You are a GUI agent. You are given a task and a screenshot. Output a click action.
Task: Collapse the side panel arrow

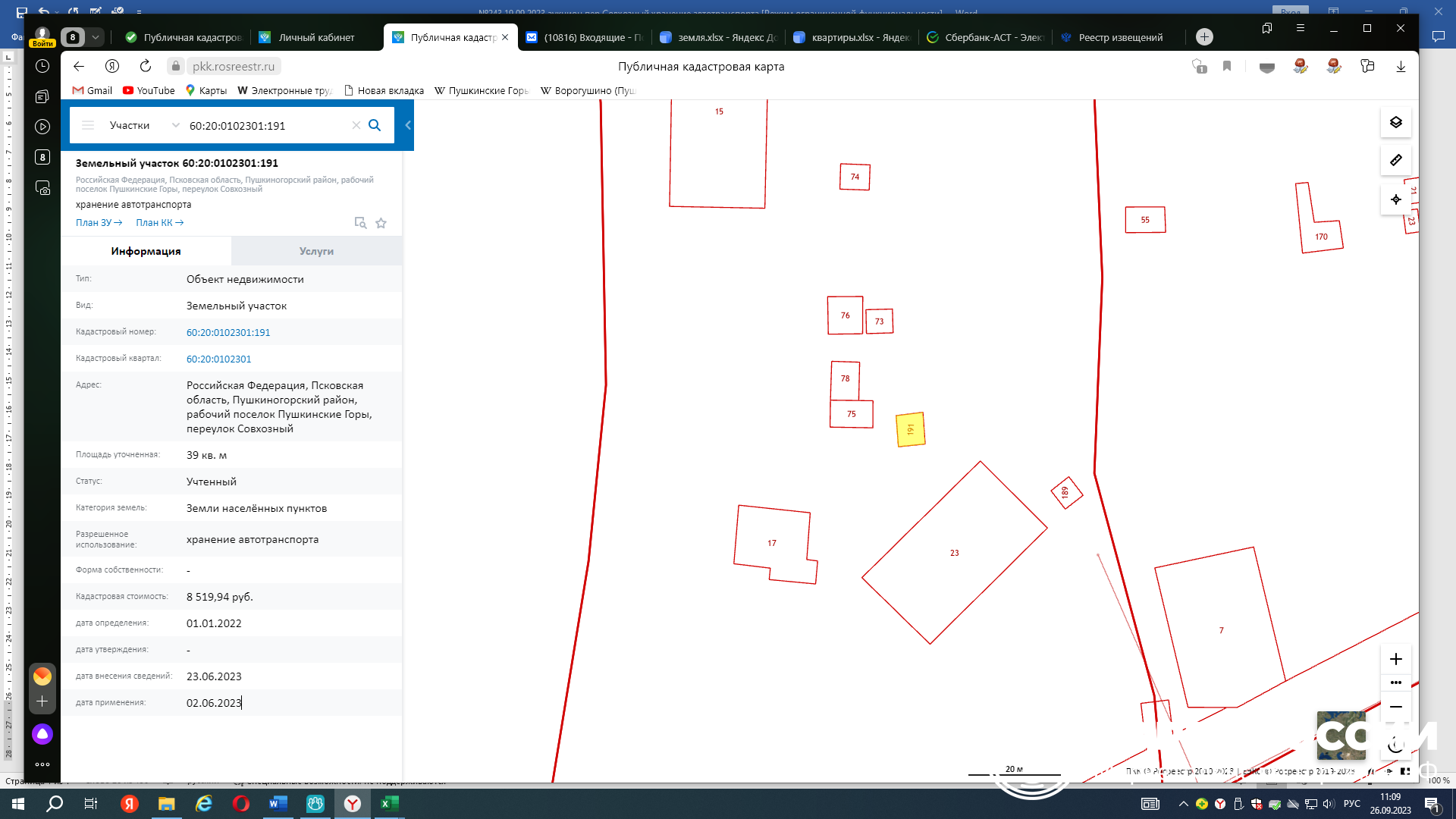(x=408, y=125)
